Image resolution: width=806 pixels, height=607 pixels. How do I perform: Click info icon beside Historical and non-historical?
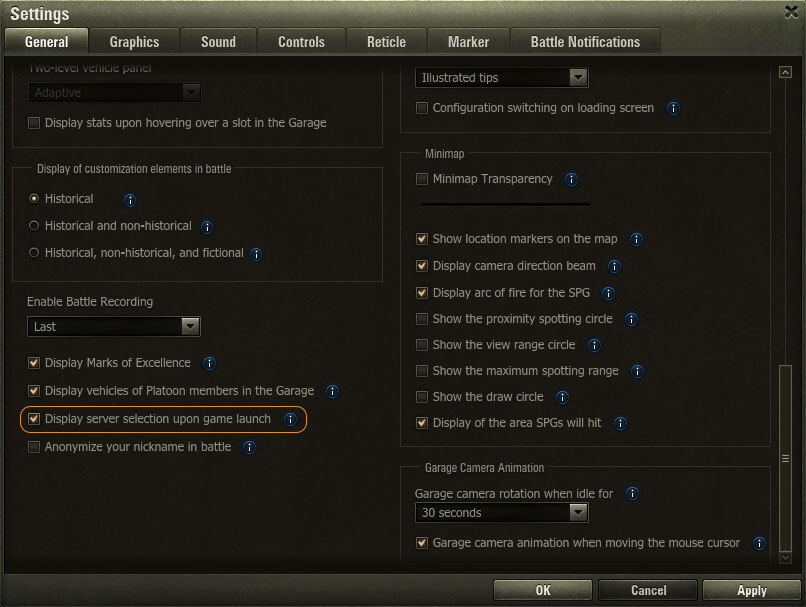coord(208,227)
